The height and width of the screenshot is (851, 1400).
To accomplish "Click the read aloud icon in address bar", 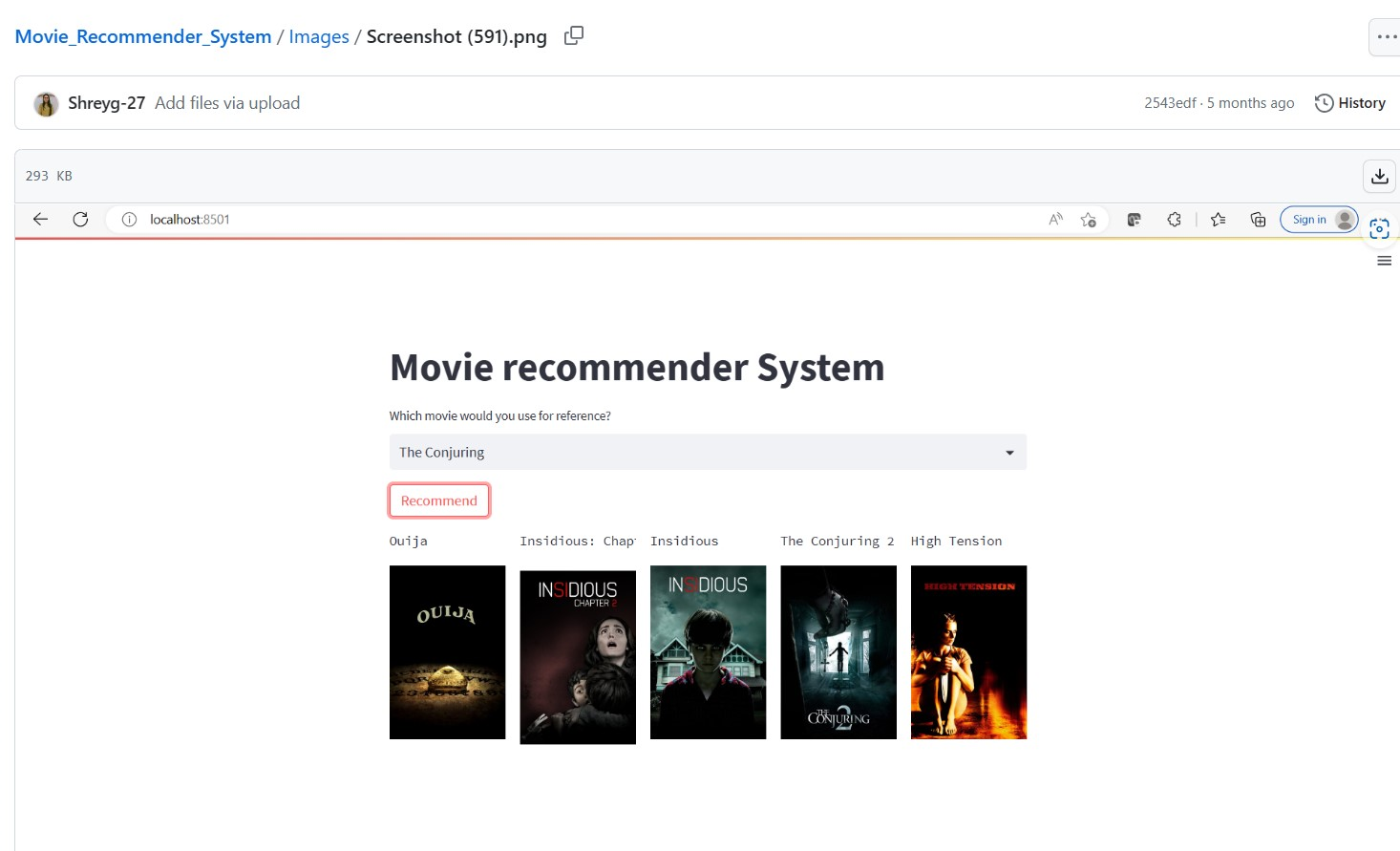I will 1054,219.
